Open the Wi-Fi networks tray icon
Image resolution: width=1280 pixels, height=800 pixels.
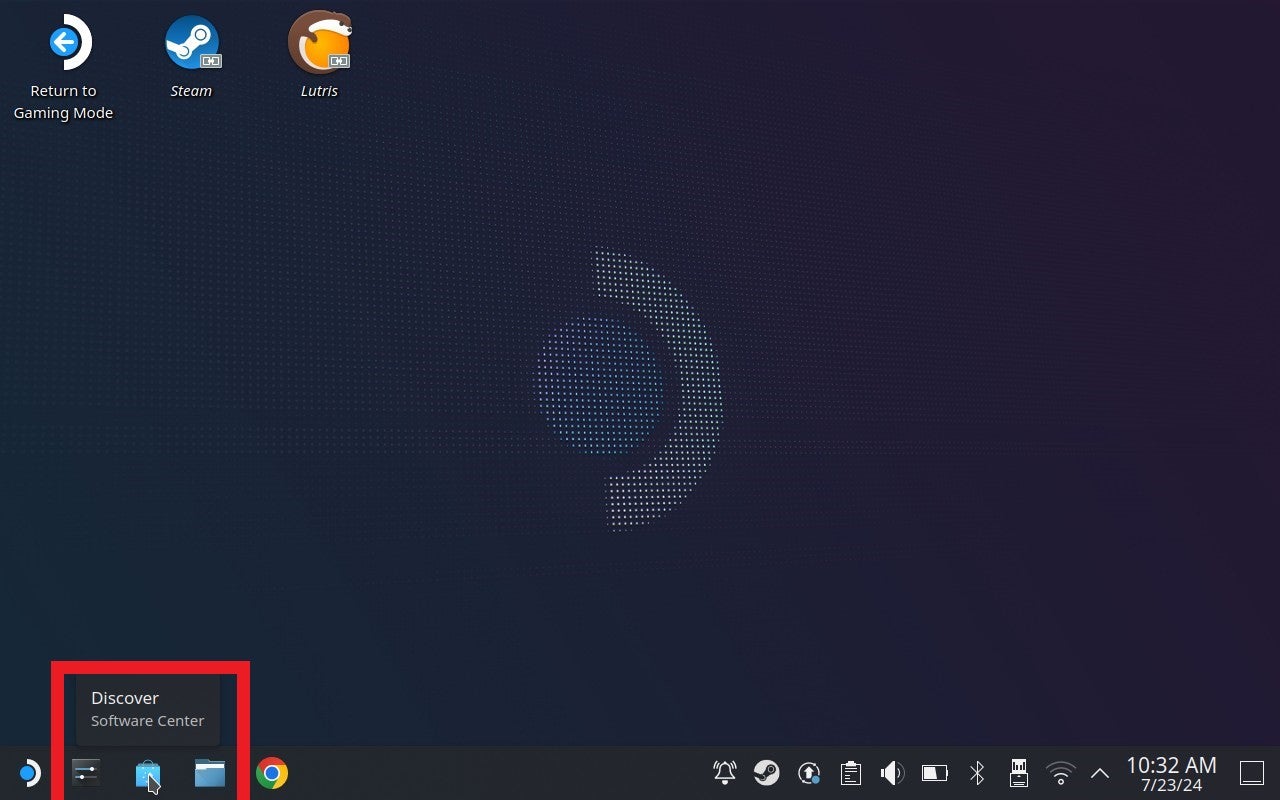1060,773
